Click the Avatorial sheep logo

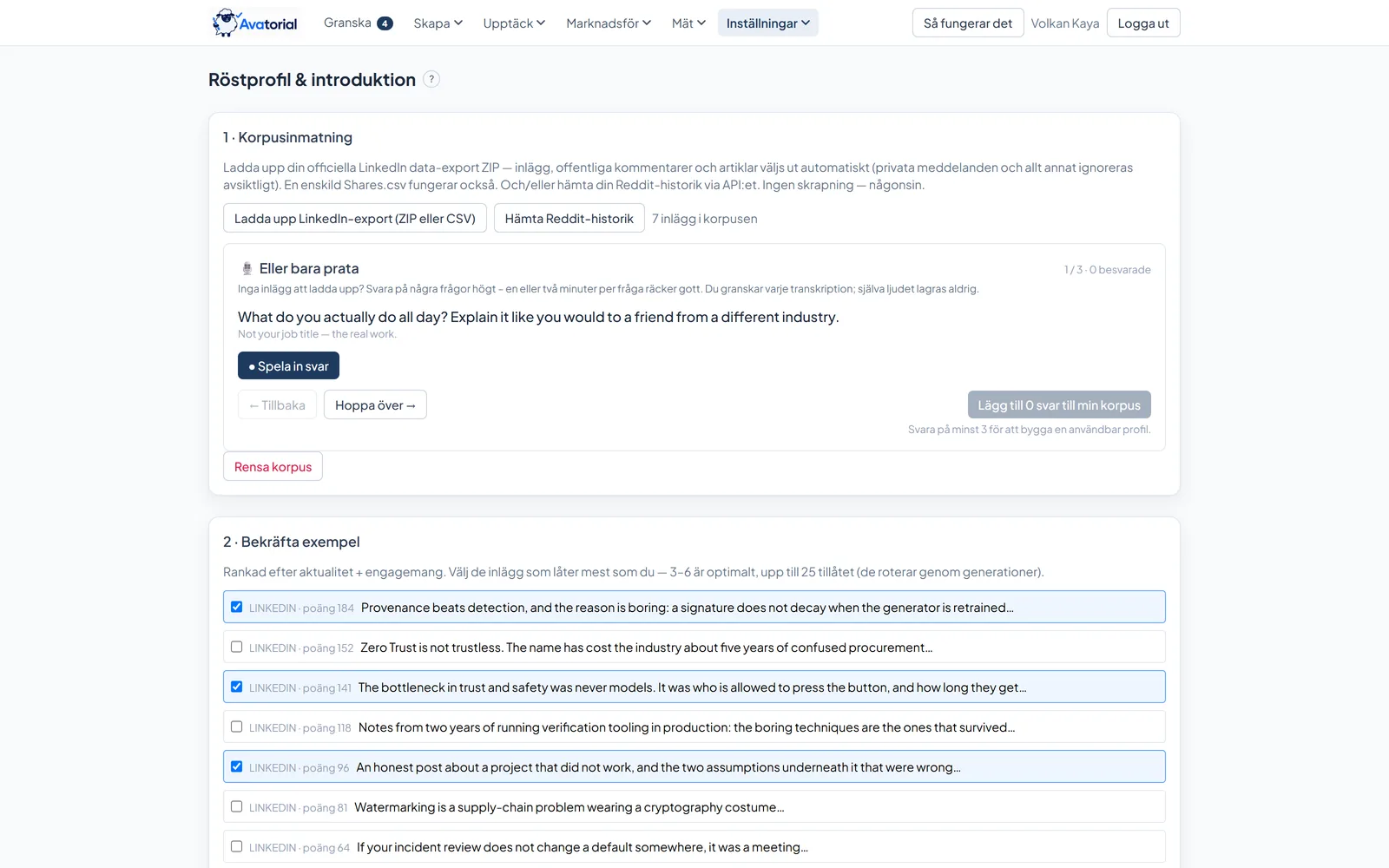(x=255, y=23)
